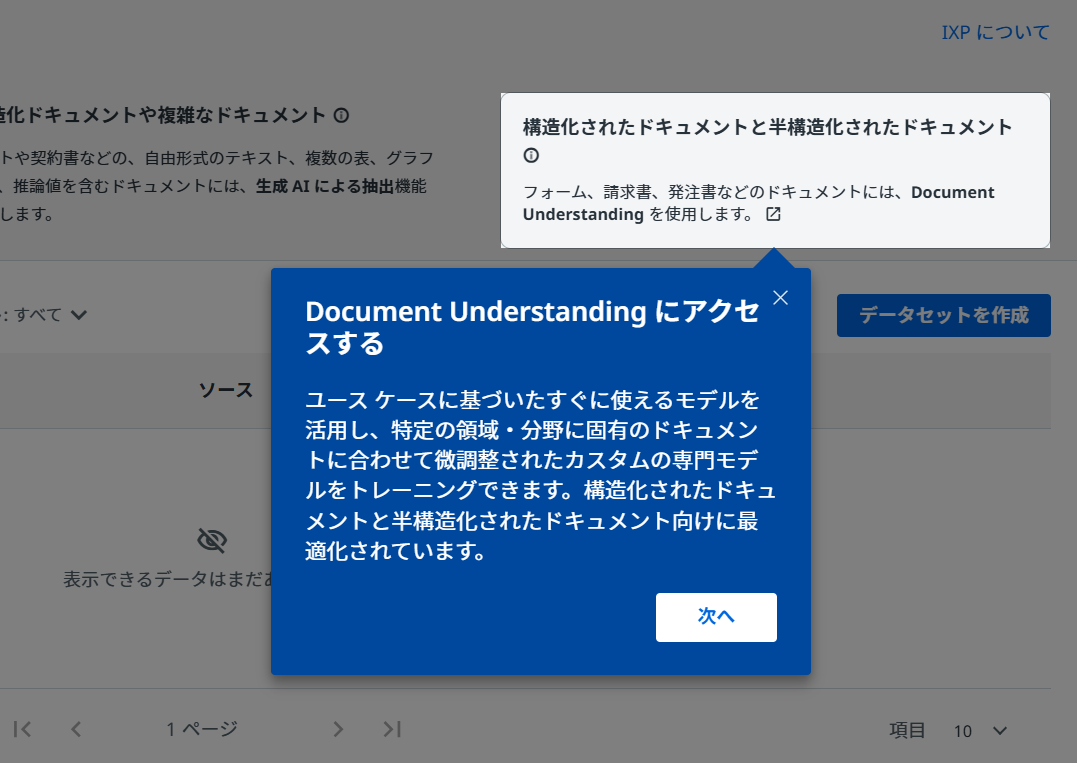This screenshot has width=1077, height=763.
Task: Expand the 項目 page-size dropdown chevron
Action: point(998,731)
